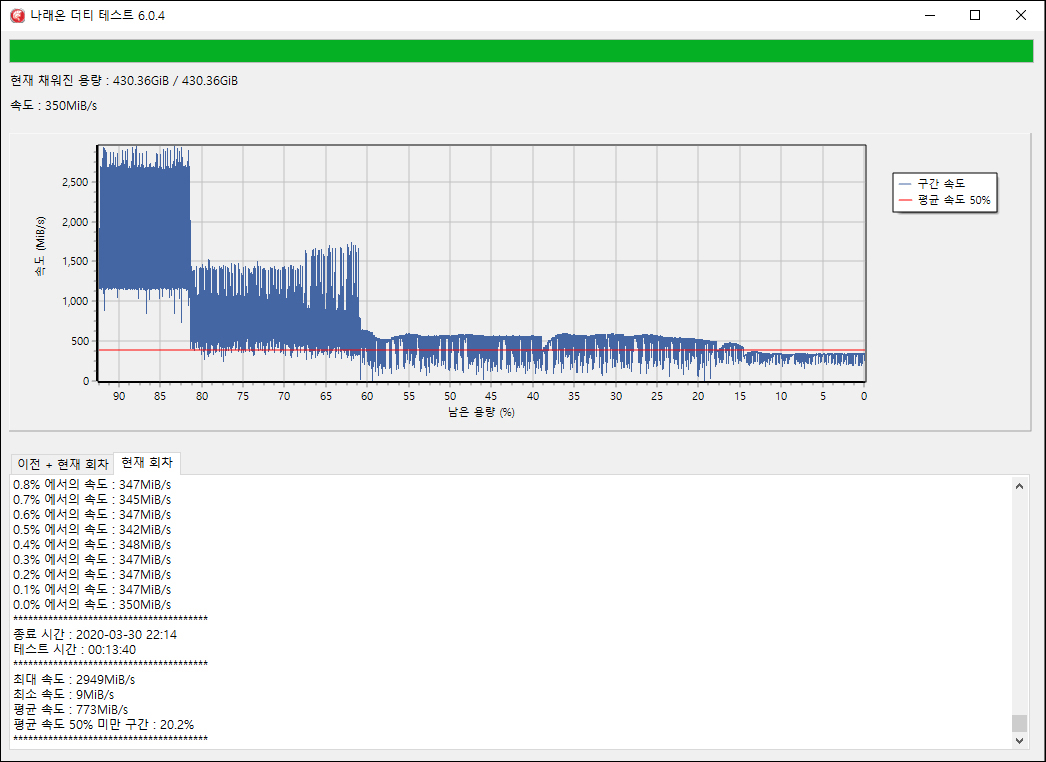The height and width of the screenshot is (762, 1046).
Task: Click the green fill progress bar
Action: 521,51
